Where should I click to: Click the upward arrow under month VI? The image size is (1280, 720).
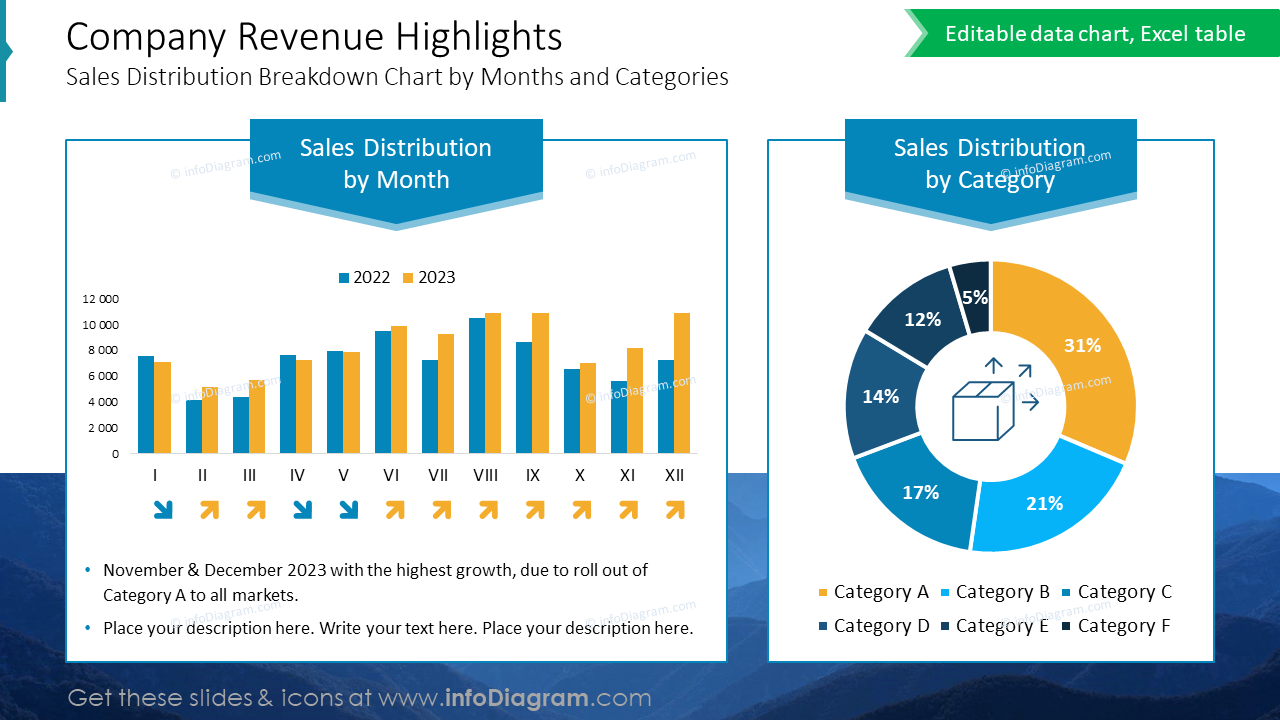(394, 510)
